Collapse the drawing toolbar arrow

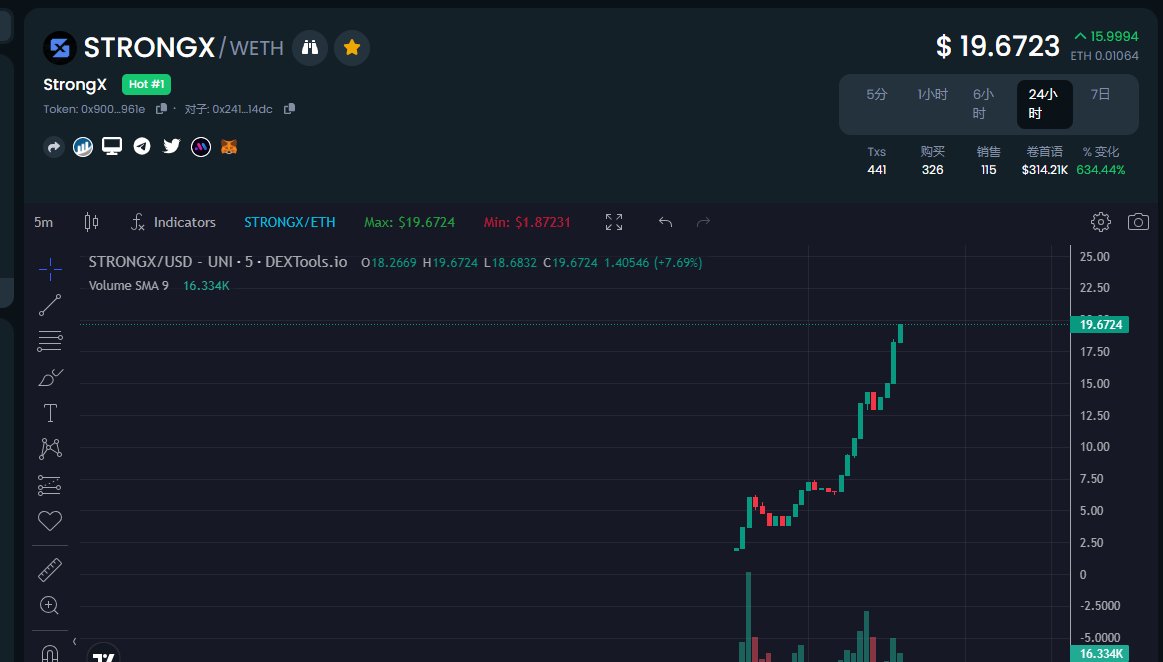74,641
